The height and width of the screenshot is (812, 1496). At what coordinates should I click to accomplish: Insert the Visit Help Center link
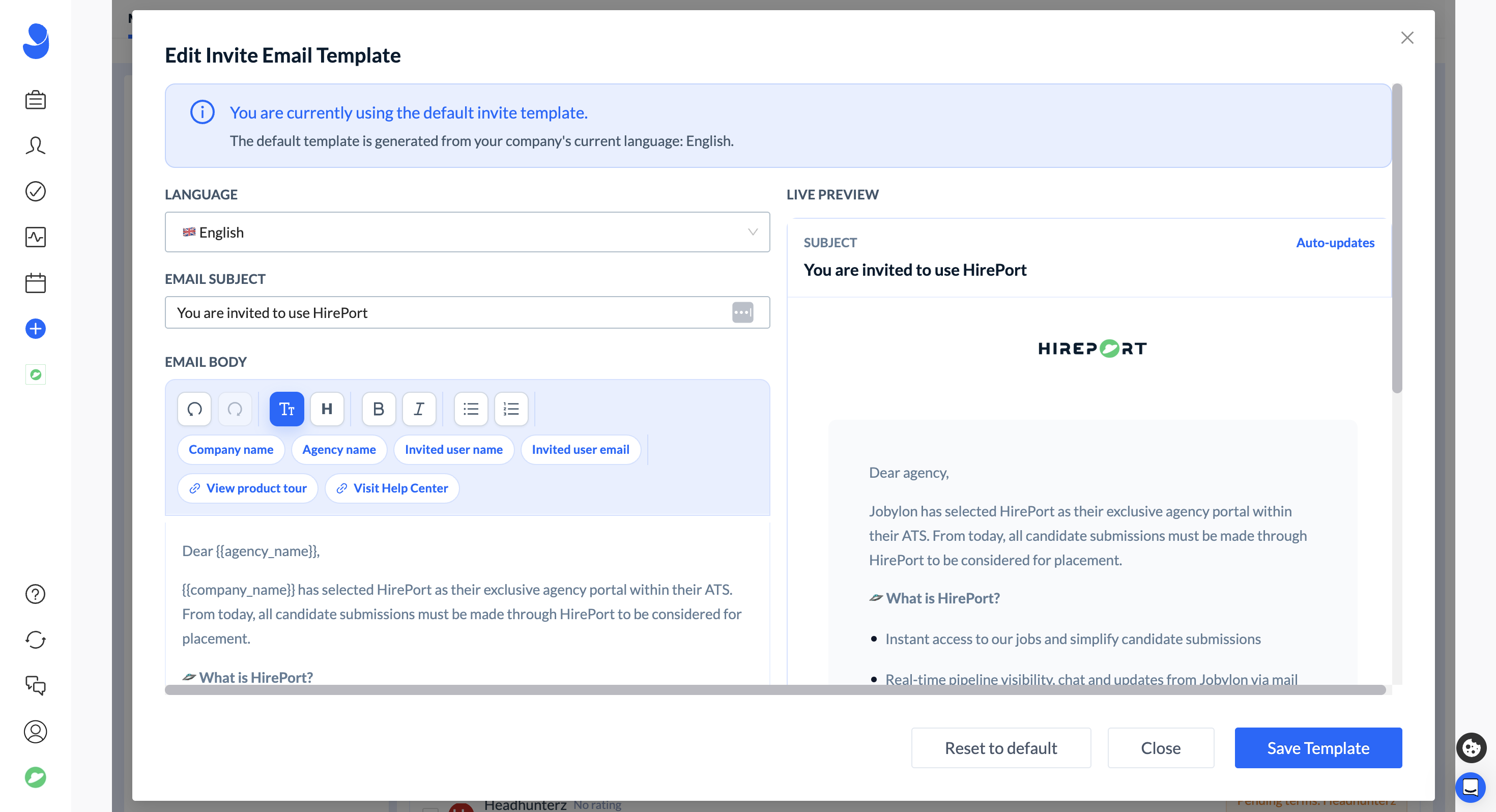392,488
